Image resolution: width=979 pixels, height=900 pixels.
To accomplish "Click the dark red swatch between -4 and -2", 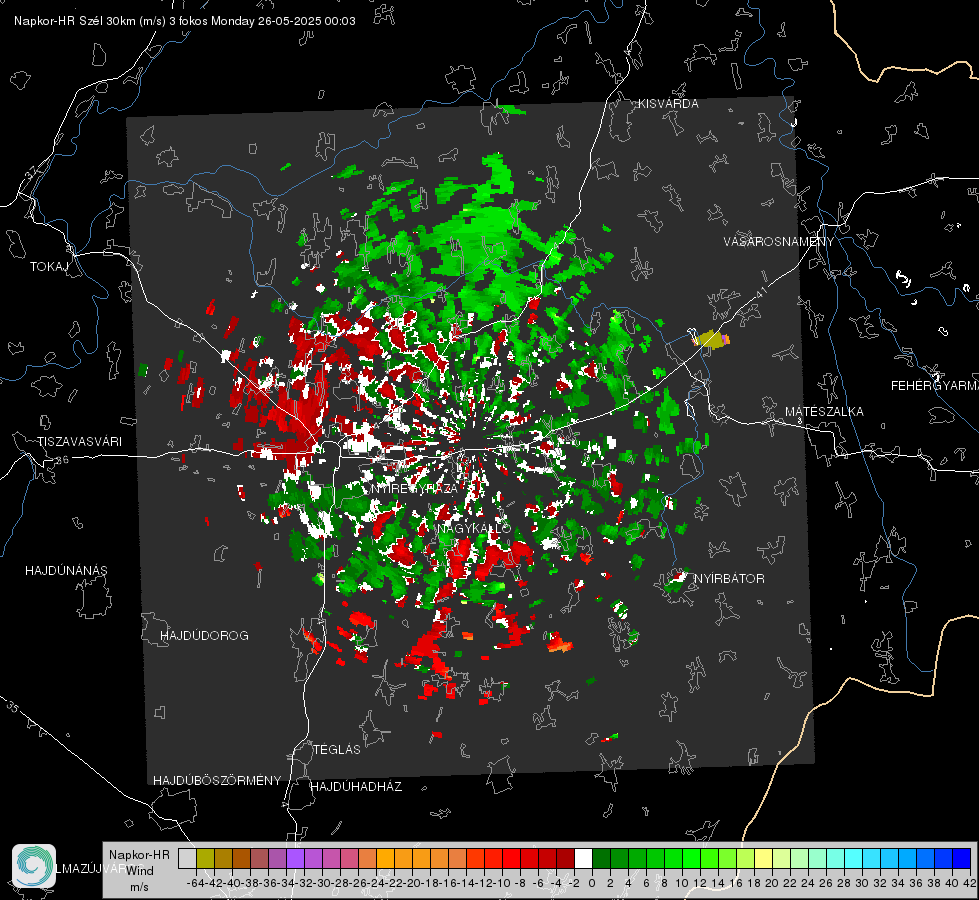I will (x=565, y=858).
